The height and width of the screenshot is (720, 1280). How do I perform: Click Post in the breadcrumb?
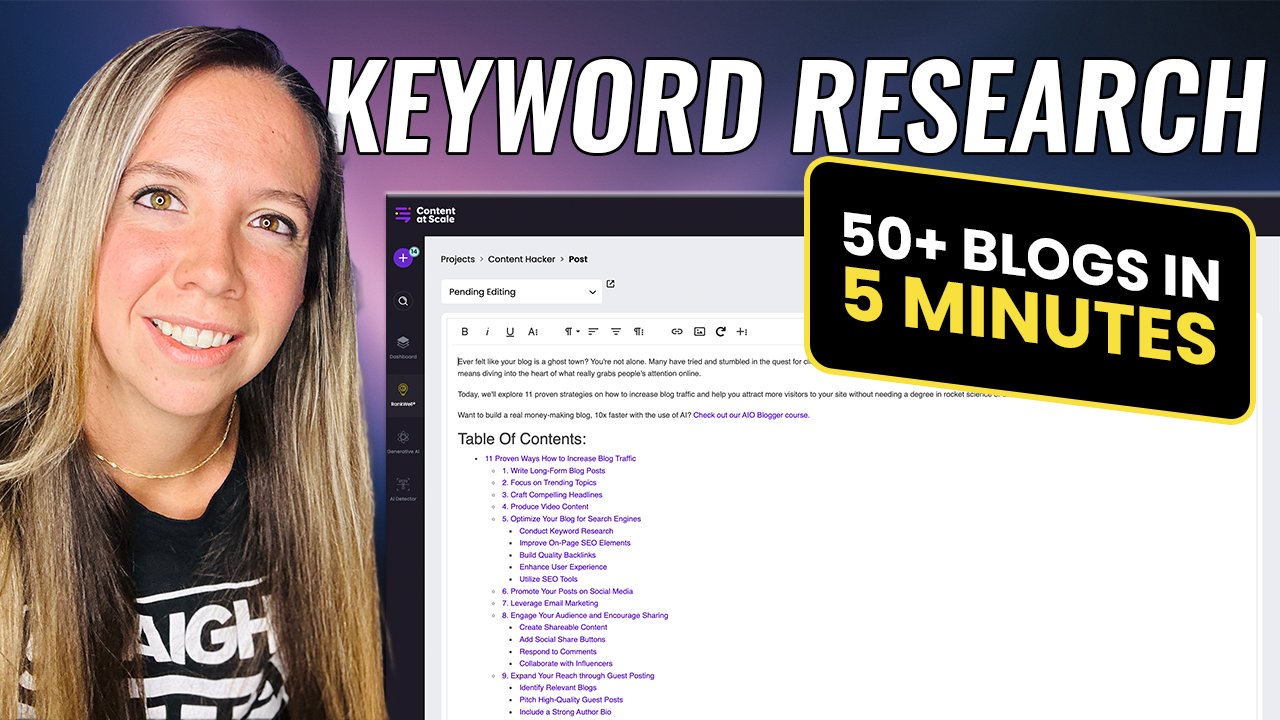pyautogui.click(x=578, y=259)
